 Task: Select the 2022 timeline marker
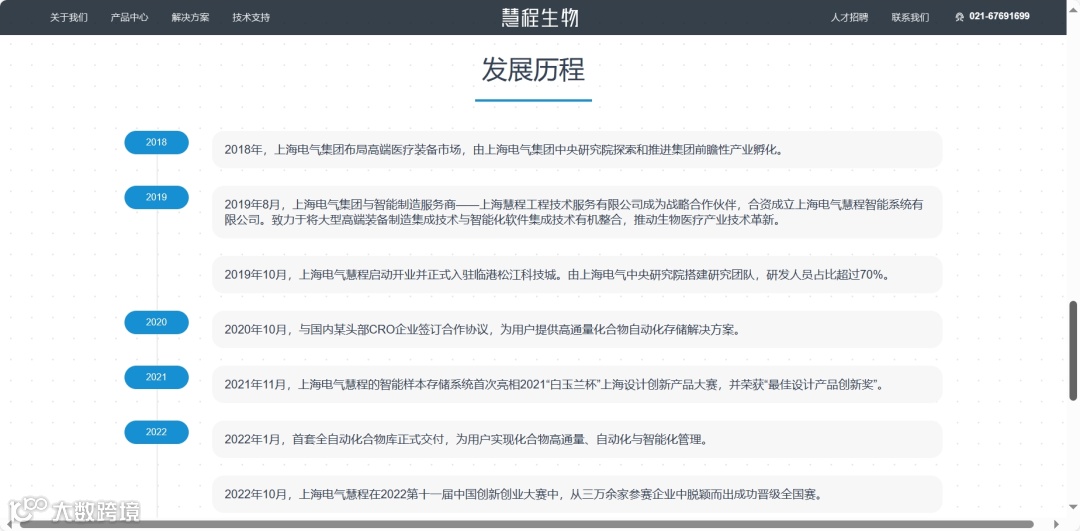click(x=156, y=433)
